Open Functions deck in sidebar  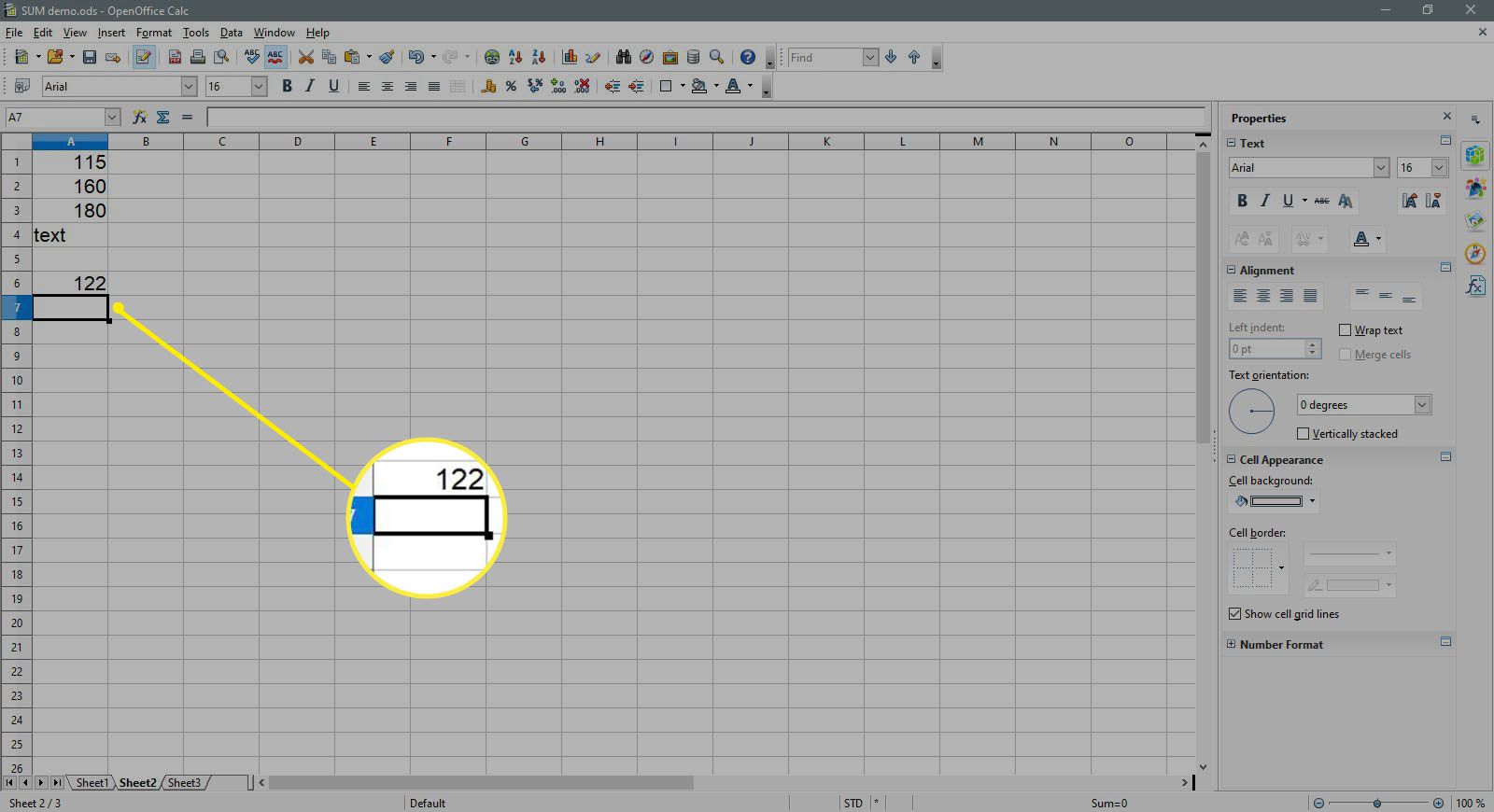click(1475, 286)
